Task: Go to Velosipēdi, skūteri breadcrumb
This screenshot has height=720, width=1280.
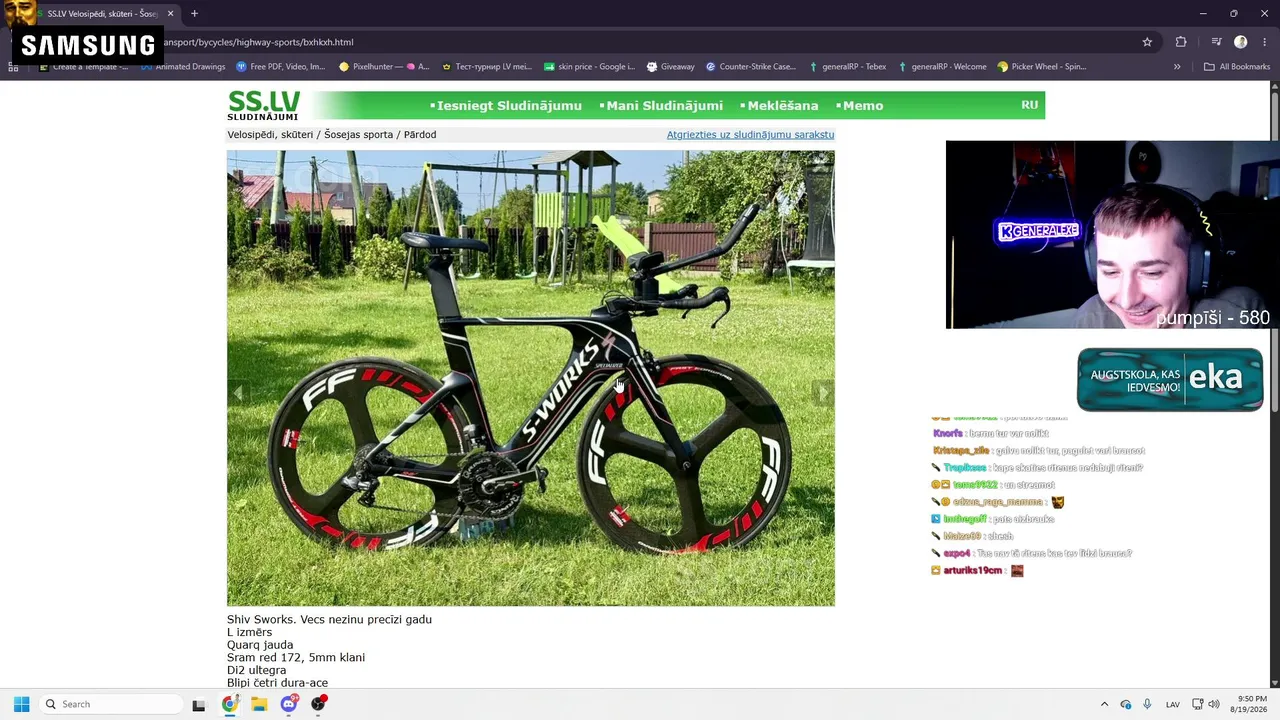Action: [270, 135]
